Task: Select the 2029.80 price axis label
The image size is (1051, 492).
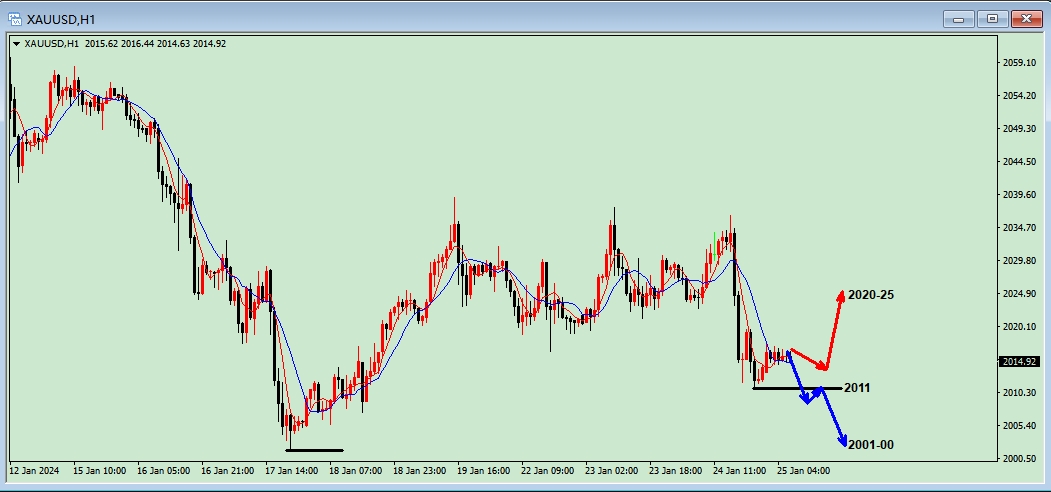Action: [1020, 261]
